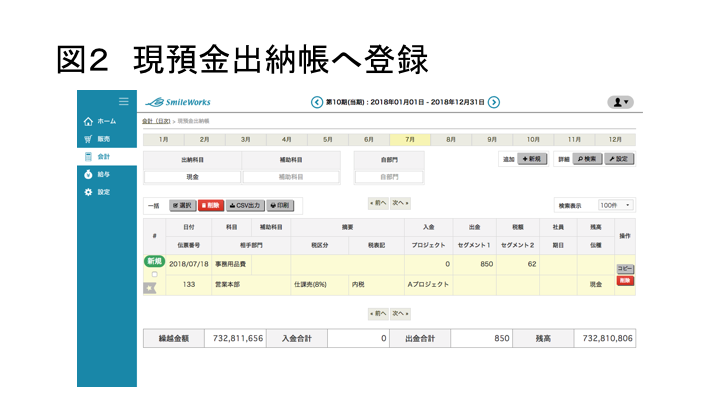Click the 残高 value 732,810,806
Screen dimensions: 720x405
(x=608, y=338)
